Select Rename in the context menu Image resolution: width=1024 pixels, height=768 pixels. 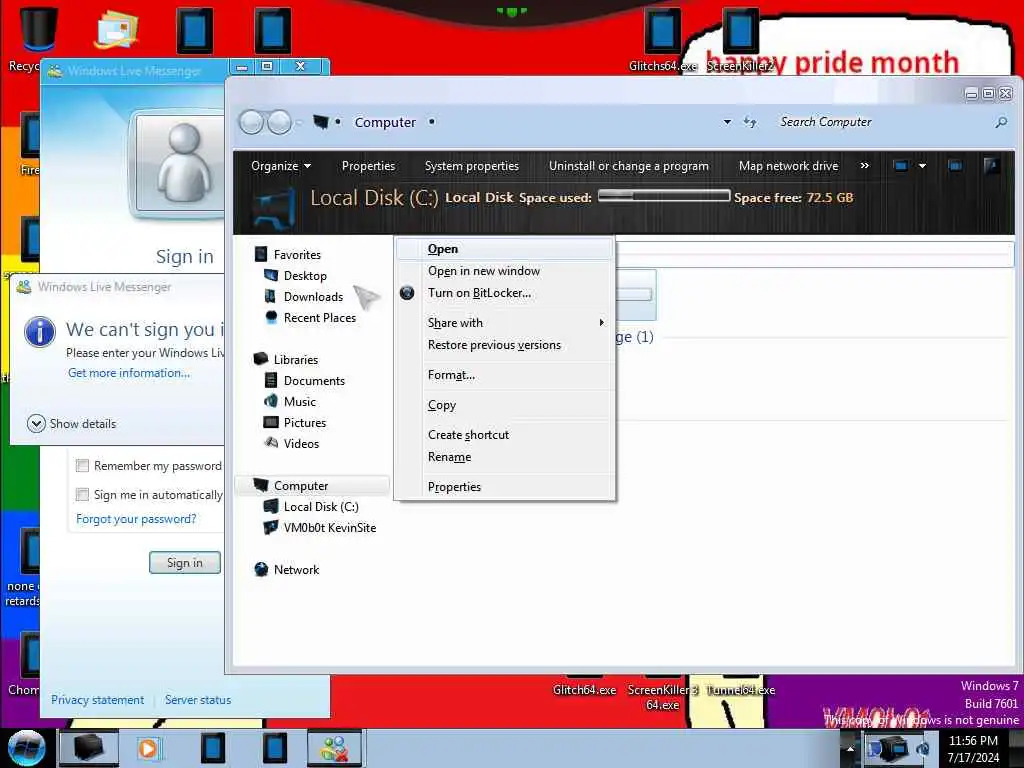505,457
